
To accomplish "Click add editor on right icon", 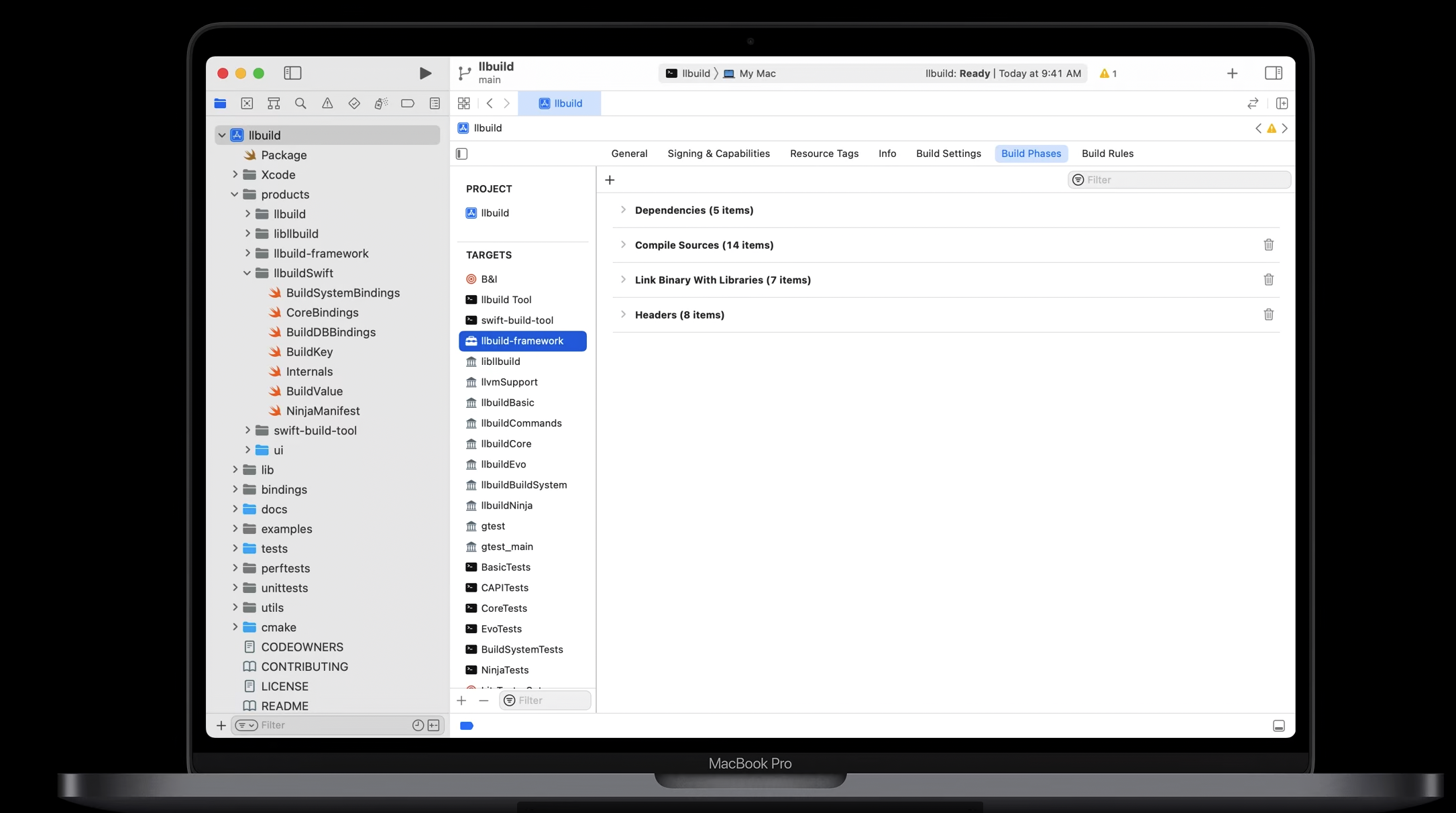I will click(x=1282, y=103).
